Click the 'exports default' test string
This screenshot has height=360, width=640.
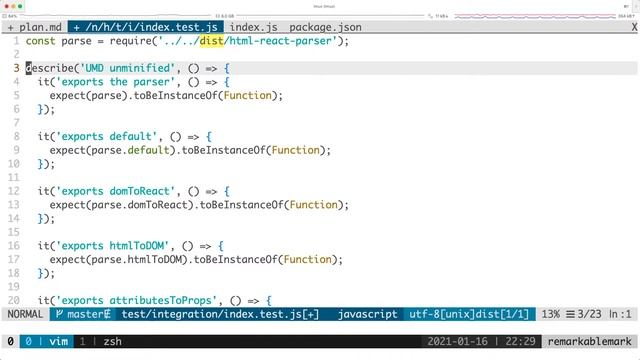tap(107, 137)
